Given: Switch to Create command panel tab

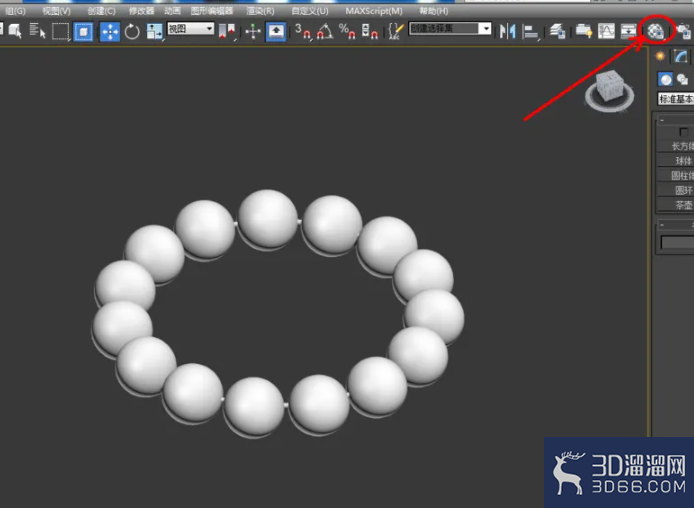Looking at the screenshot, I should point(660,56).
